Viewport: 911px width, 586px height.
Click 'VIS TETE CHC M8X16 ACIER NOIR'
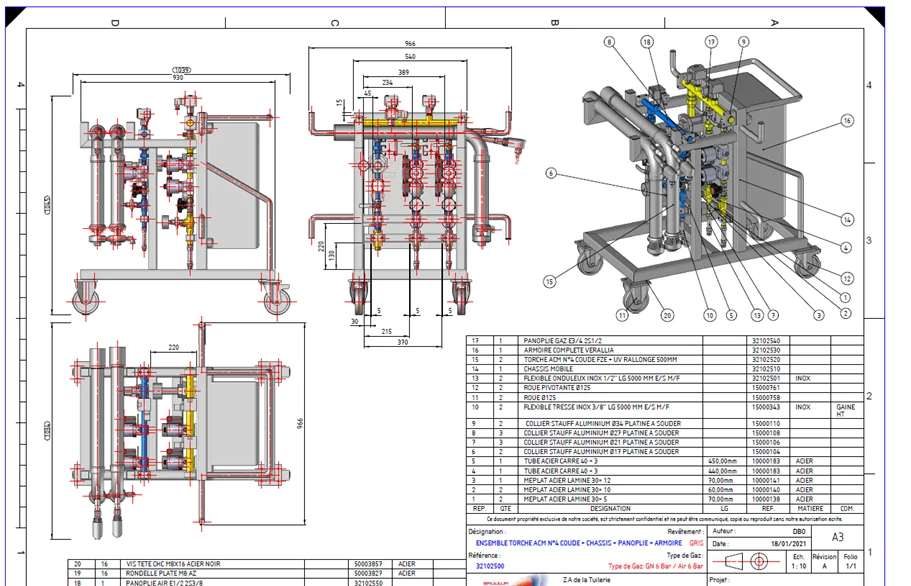pyautogui.click(x=173, y=564)
